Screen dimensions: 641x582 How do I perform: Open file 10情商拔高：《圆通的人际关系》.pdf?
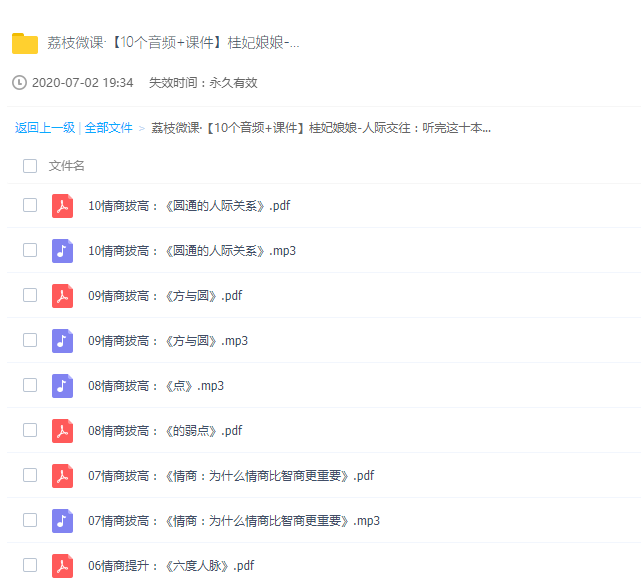tap(189, 206)
